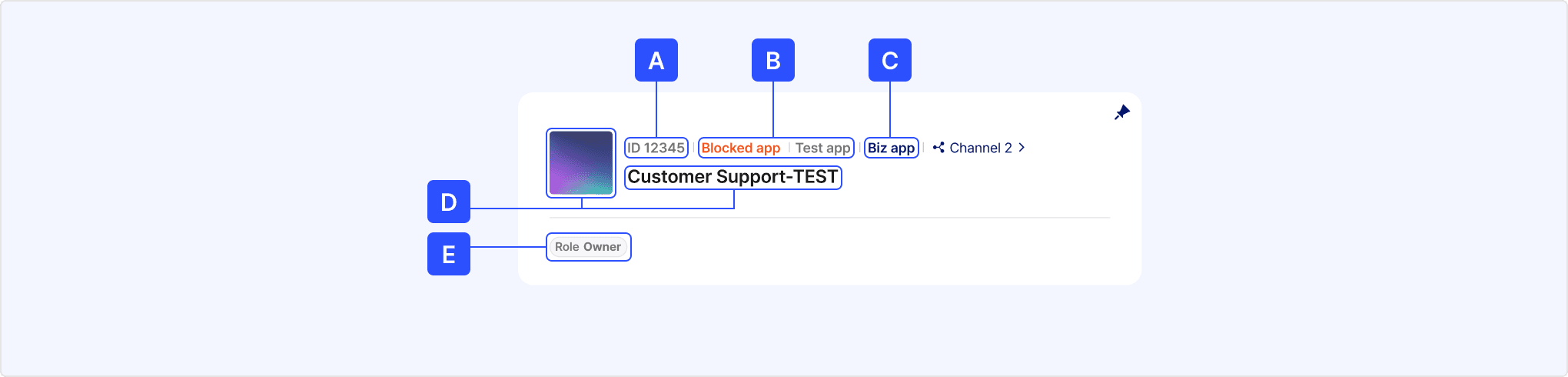
Task: Click the horizontal divider below the app title
Action: 829,218
